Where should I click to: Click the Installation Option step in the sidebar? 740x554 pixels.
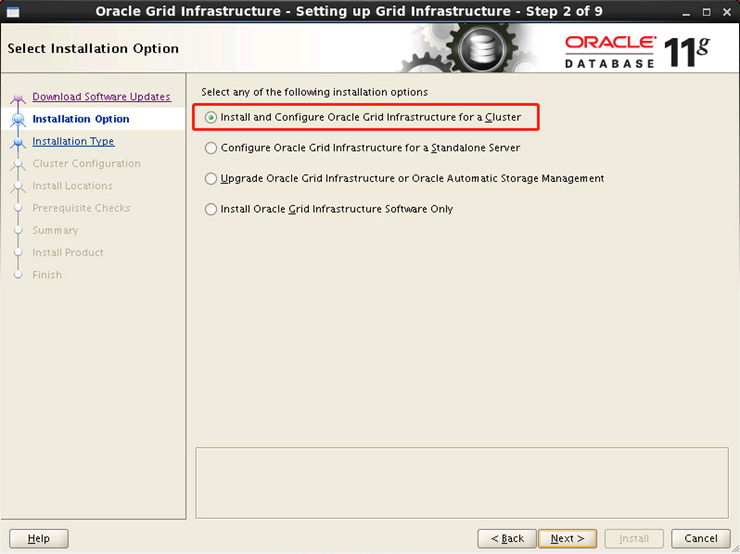point(81,119)
